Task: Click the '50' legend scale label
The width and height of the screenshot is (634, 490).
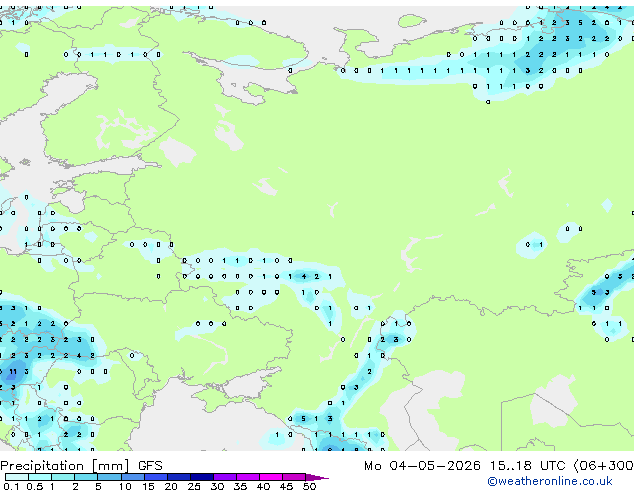Action: (310, 486)
